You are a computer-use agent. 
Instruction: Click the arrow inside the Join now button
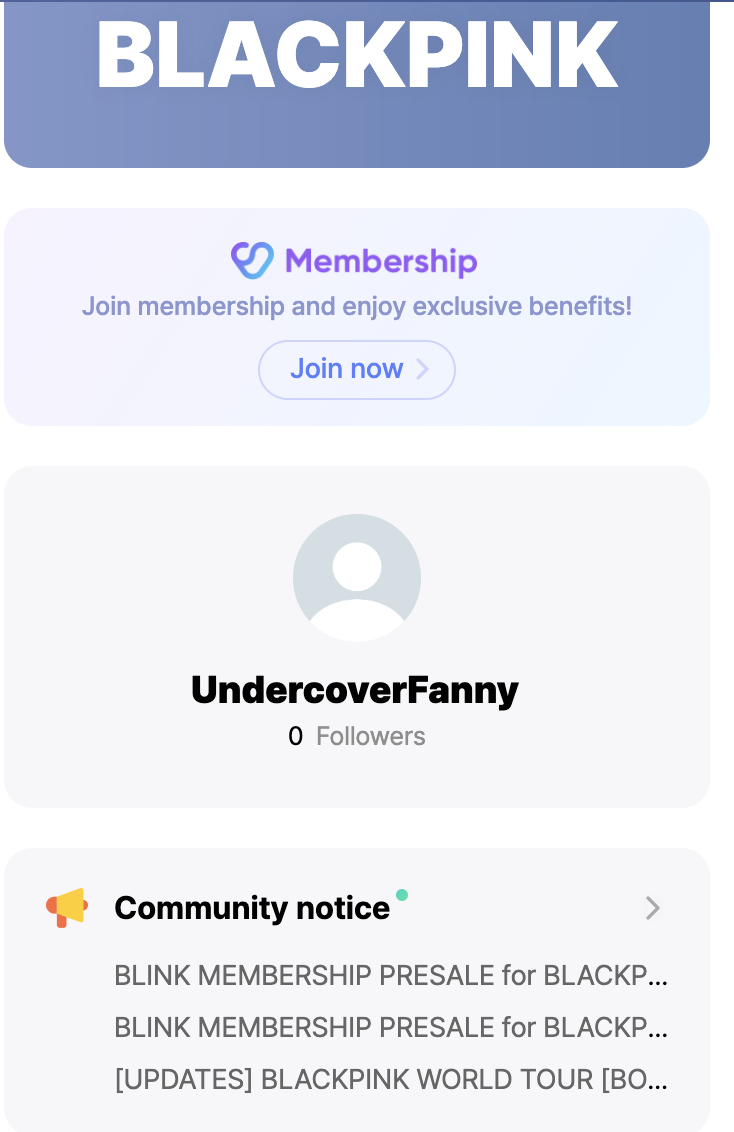423,370
